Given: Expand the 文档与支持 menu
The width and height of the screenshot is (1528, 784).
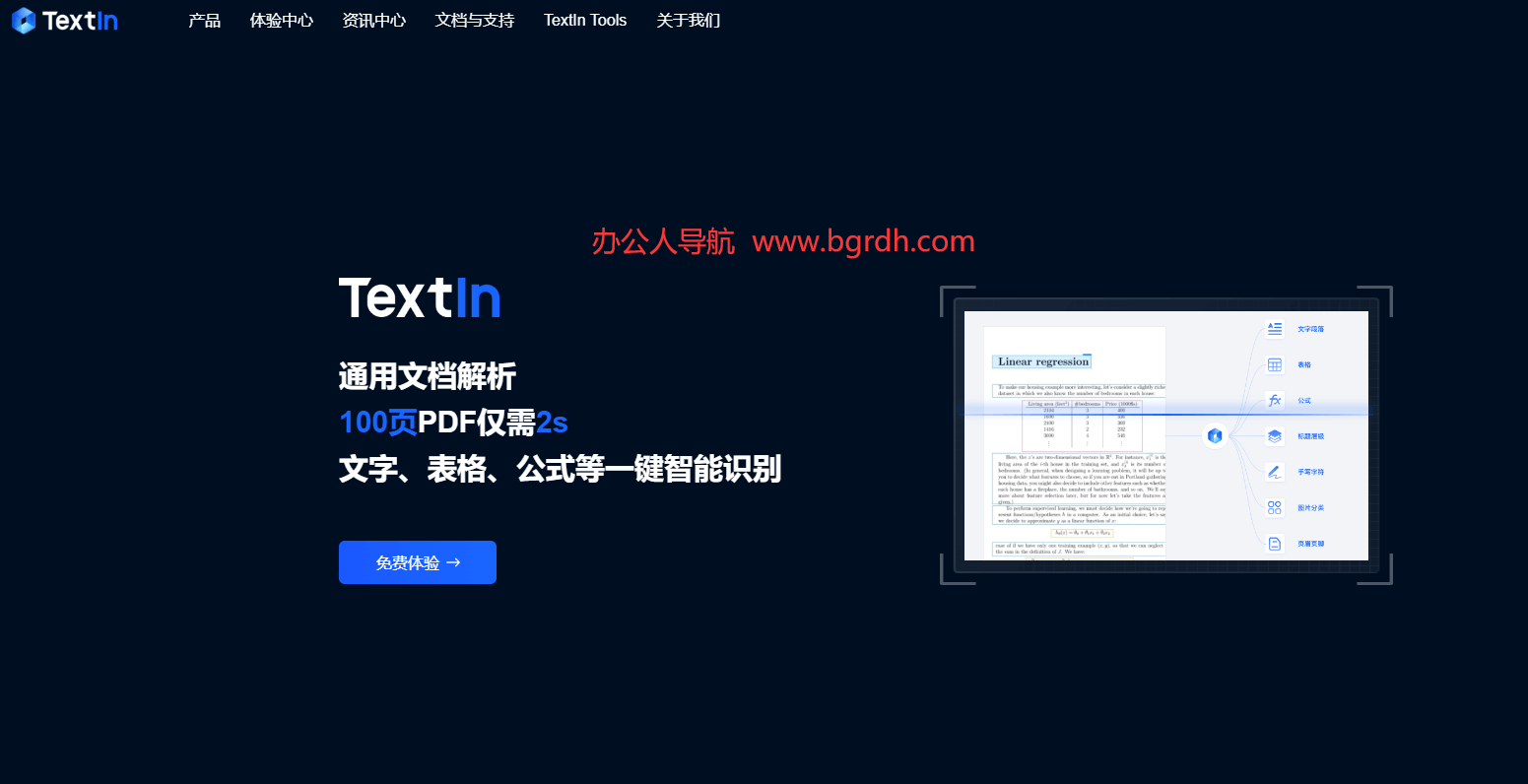Looking at the screenshot, I should click(x=474, y=20).
